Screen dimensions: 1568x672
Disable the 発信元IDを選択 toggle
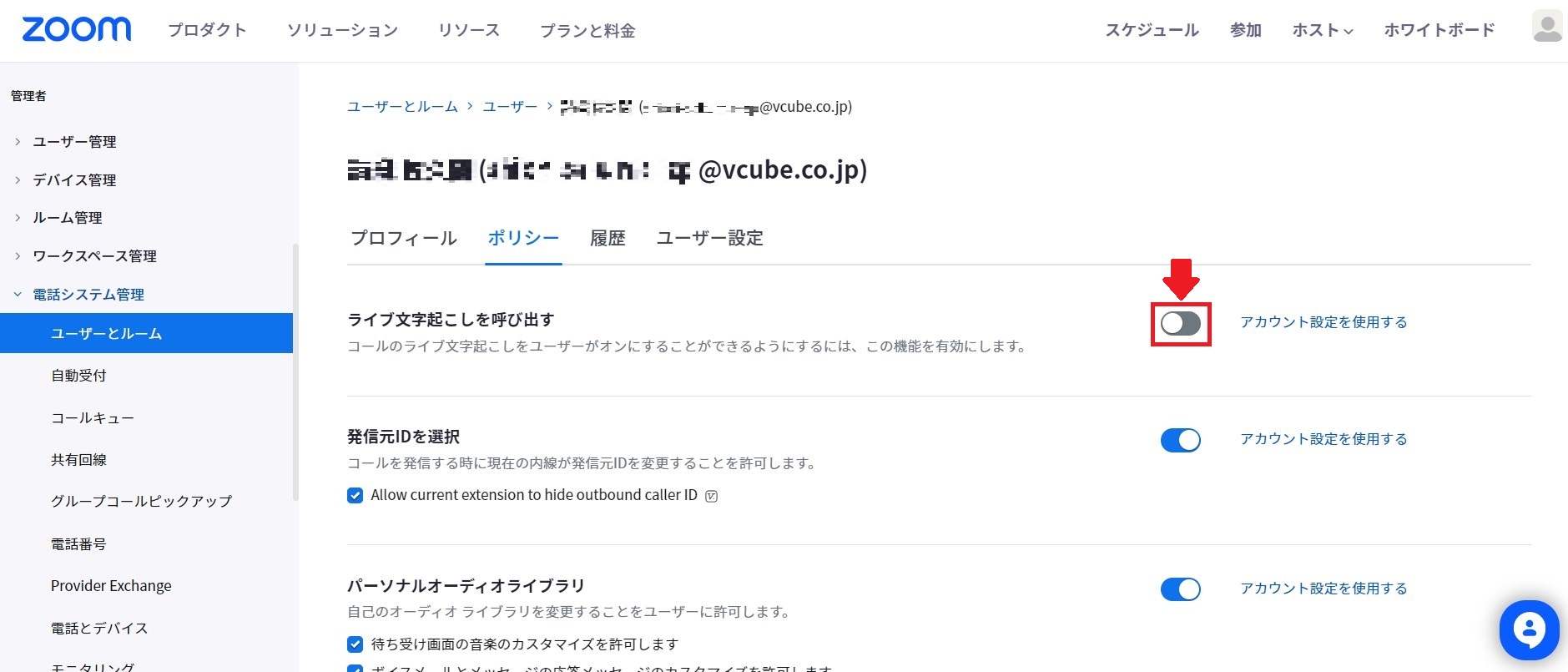[1180, 440]
